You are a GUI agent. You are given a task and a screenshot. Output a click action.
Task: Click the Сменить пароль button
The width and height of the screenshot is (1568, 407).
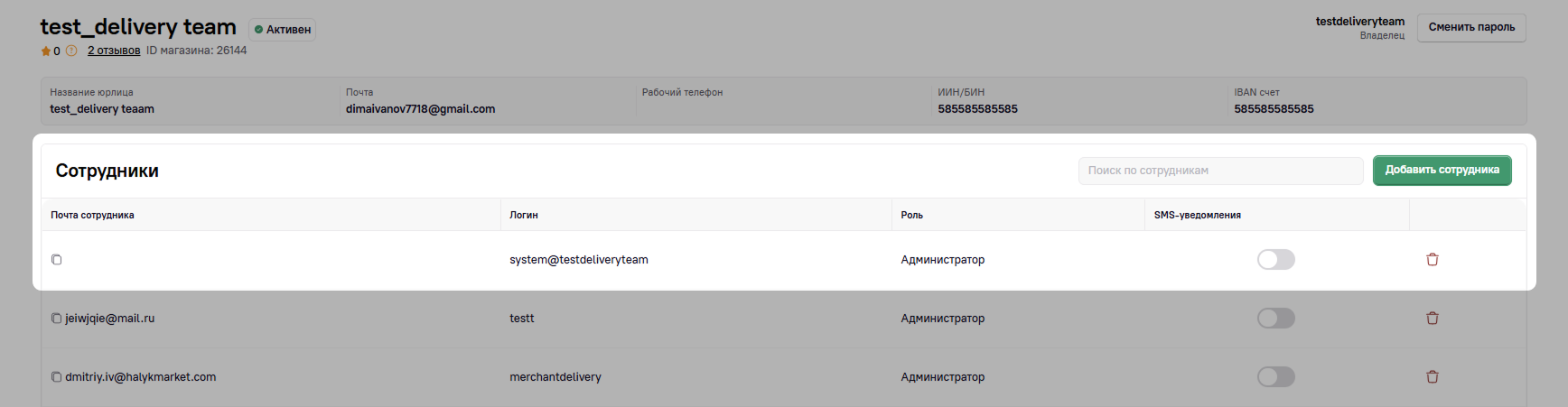[1471, 27]
